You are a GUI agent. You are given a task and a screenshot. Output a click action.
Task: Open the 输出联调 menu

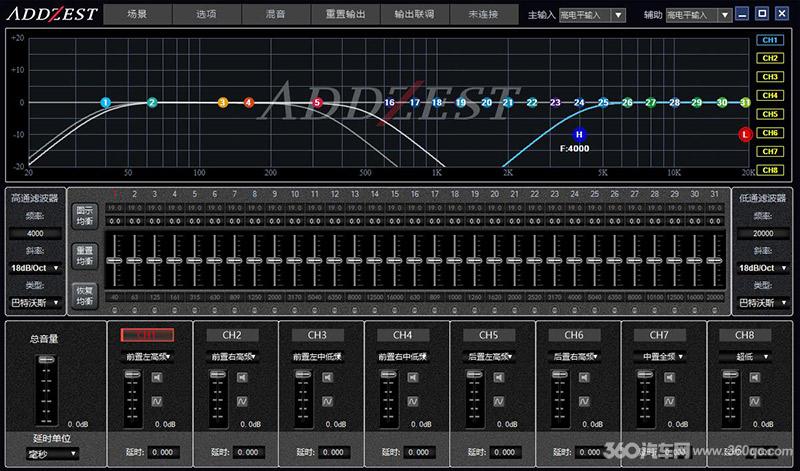coord(415,14)
